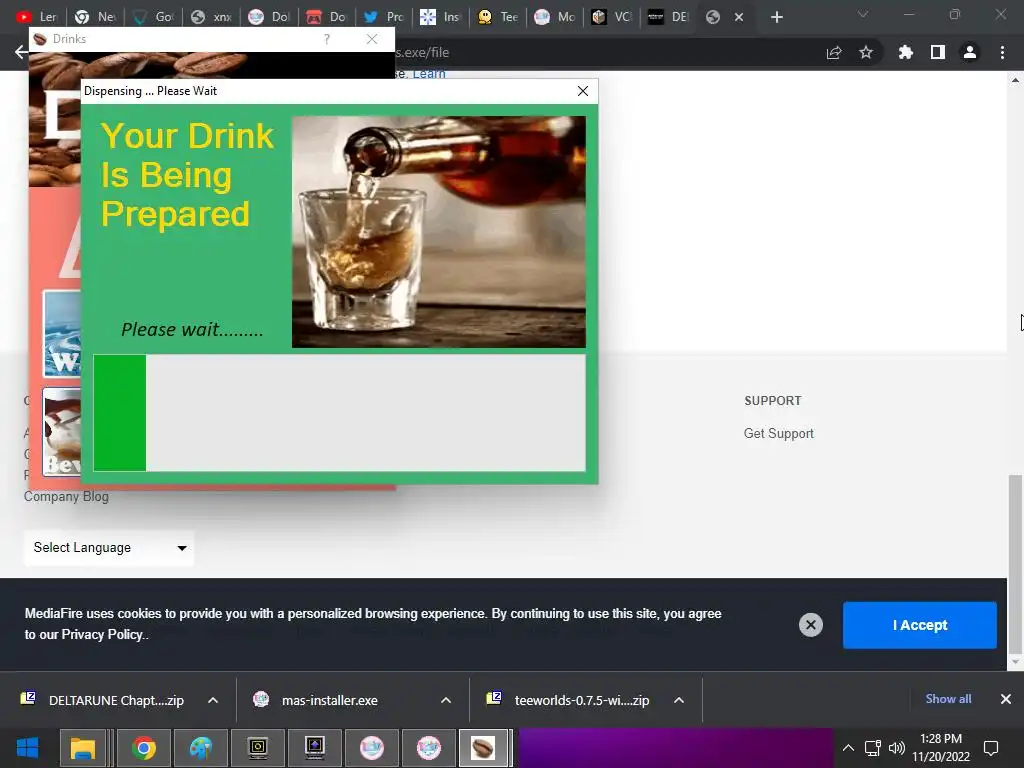The height and width of the screenshot is (768, 1024).
Task: Click the help question mark in Drinks window
Action: click(327, 39)
